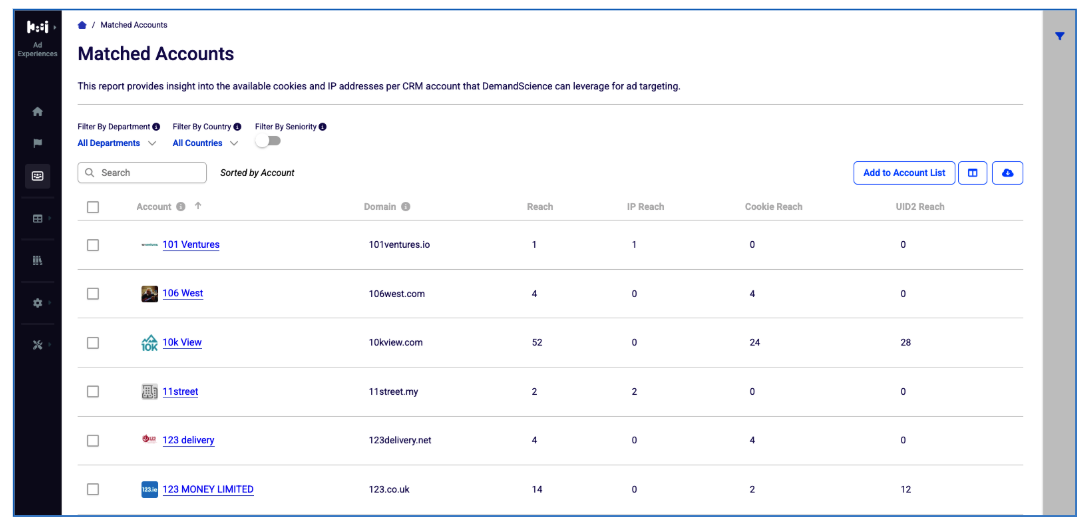Click the tools wrench icon in sidebar
Screen dimensions: 1092x531
[x=38, y=345]
